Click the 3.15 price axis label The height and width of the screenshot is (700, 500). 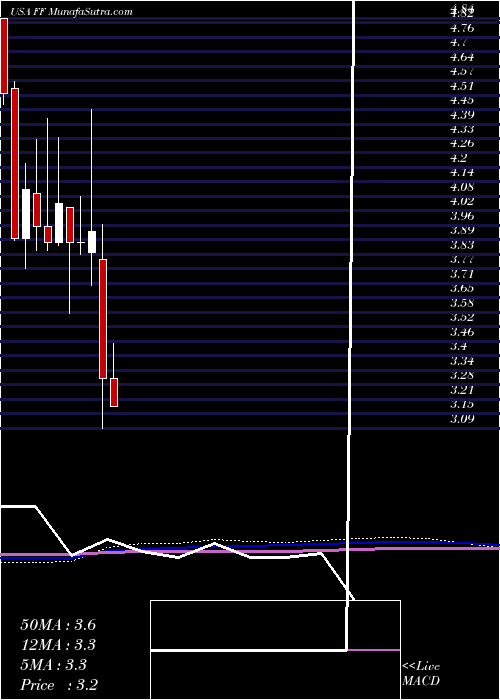click(462, 404)
